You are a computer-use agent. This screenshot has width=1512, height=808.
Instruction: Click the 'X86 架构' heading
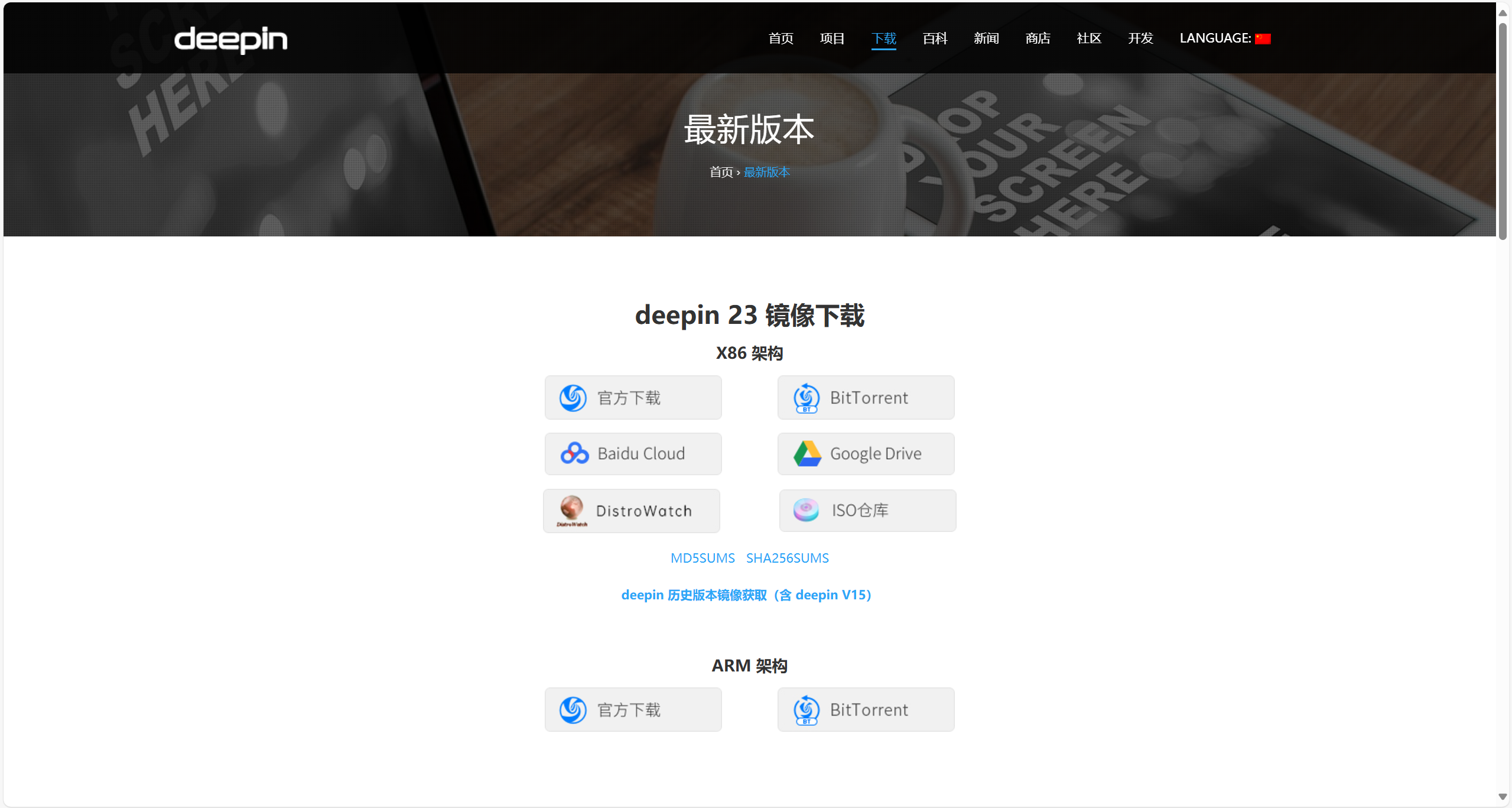[750, 353]
